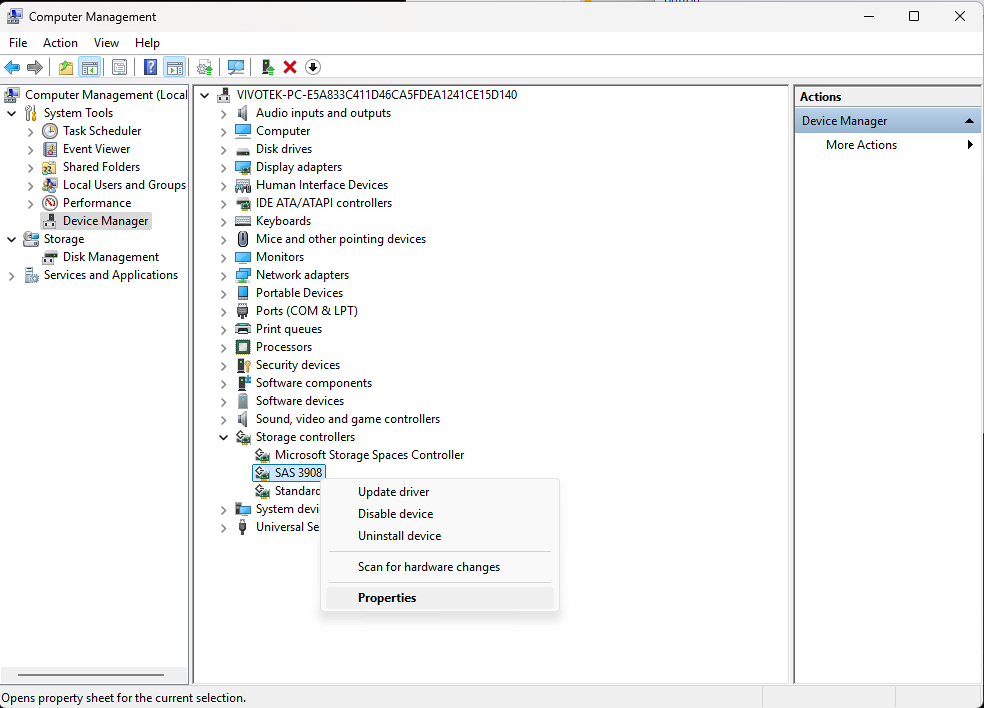This screenshot has width=985, height=708.
Task: Expand the Disk drives category
Action: pos(224,150)
